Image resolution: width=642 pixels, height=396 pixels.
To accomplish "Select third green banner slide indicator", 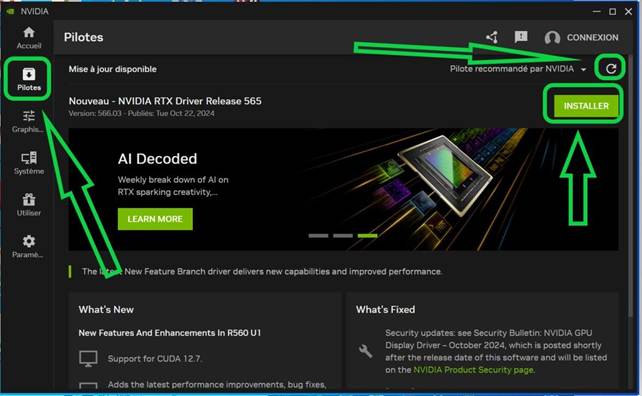I will [x=367, y=235].
